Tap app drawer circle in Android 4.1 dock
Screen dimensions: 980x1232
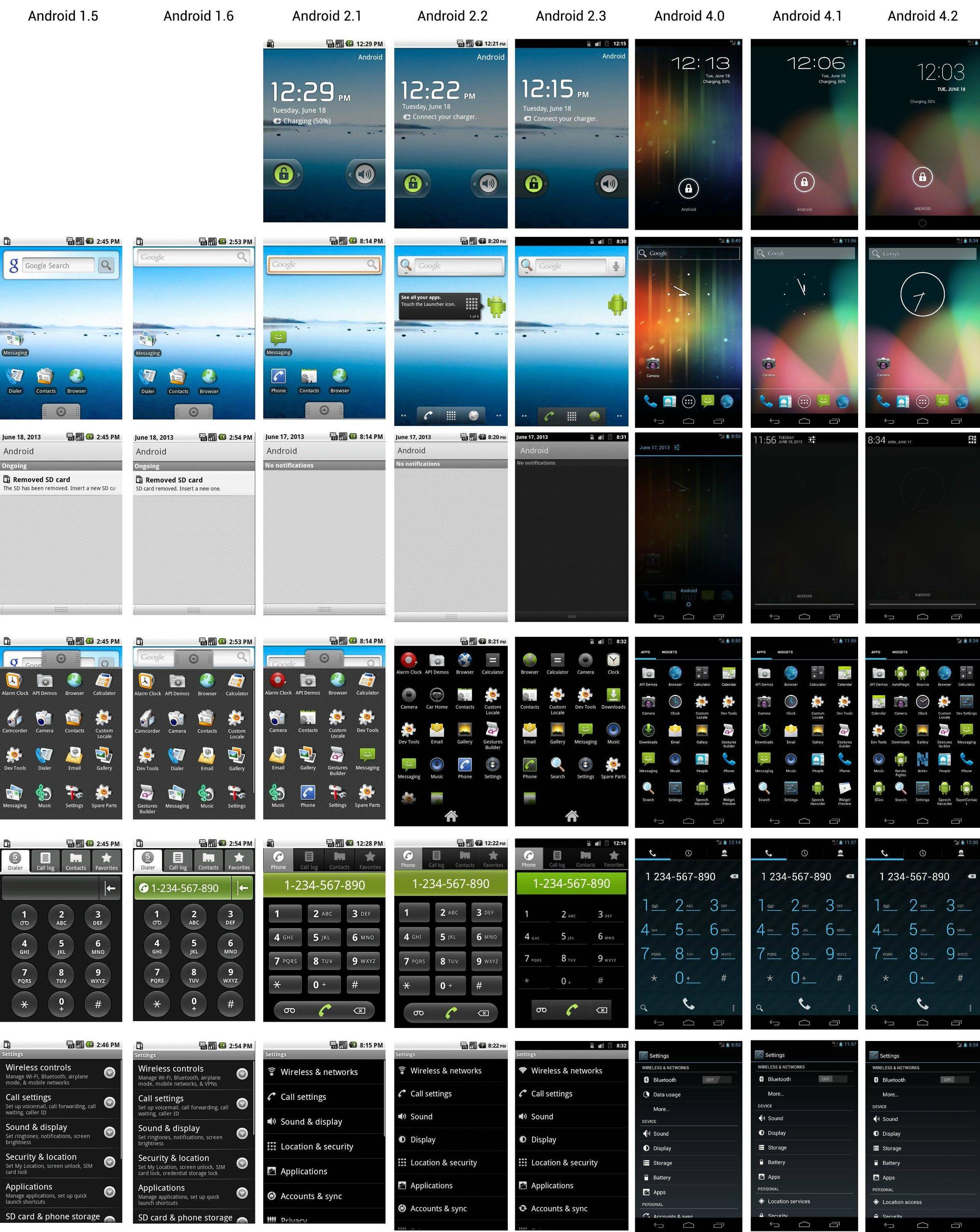click(x=804, y=402)
